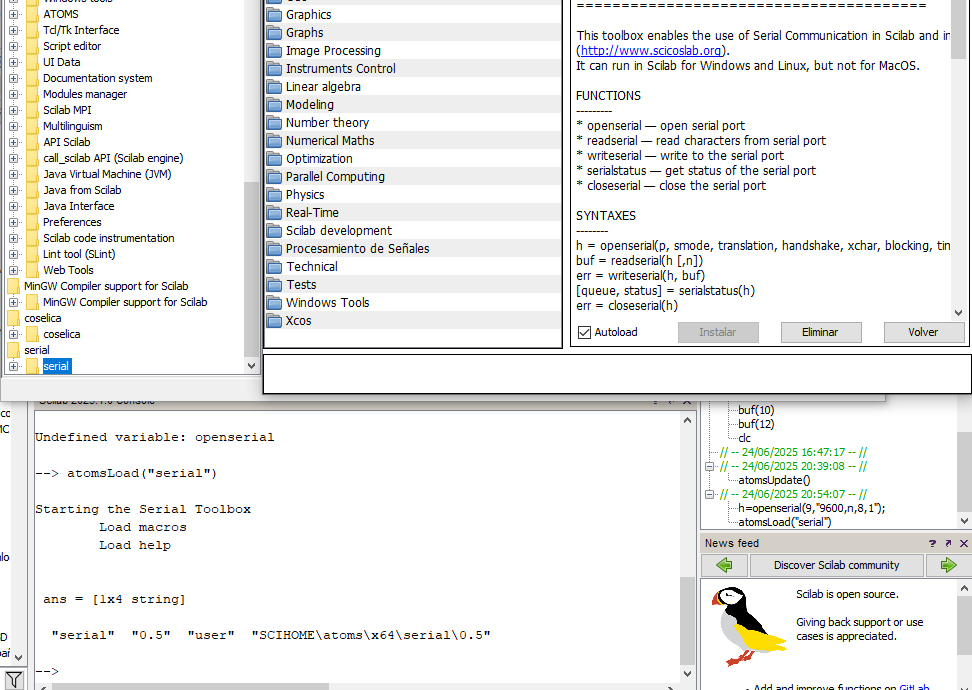
Task: Click the console scrollbar up arrow
Action: pos(687,420)
